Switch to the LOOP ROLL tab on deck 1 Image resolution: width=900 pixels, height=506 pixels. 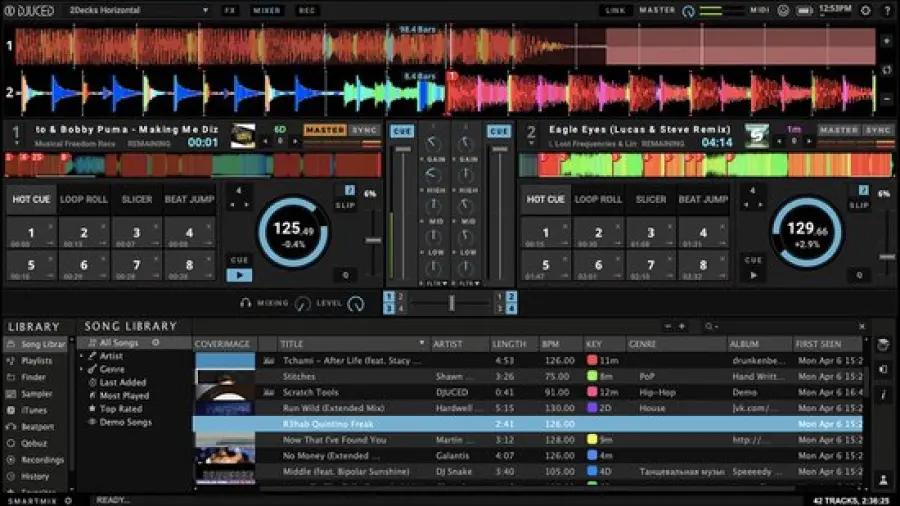[x=84, y=199]
